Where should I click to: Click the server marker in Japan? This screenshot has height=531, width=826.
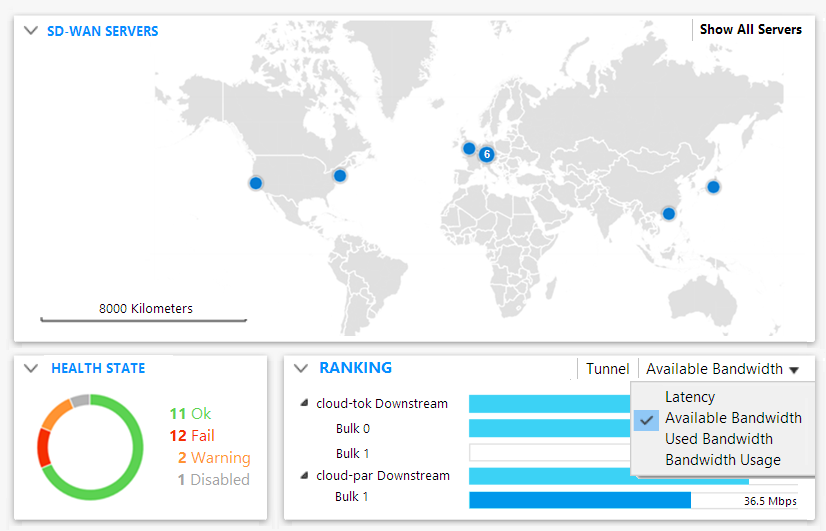713,186
